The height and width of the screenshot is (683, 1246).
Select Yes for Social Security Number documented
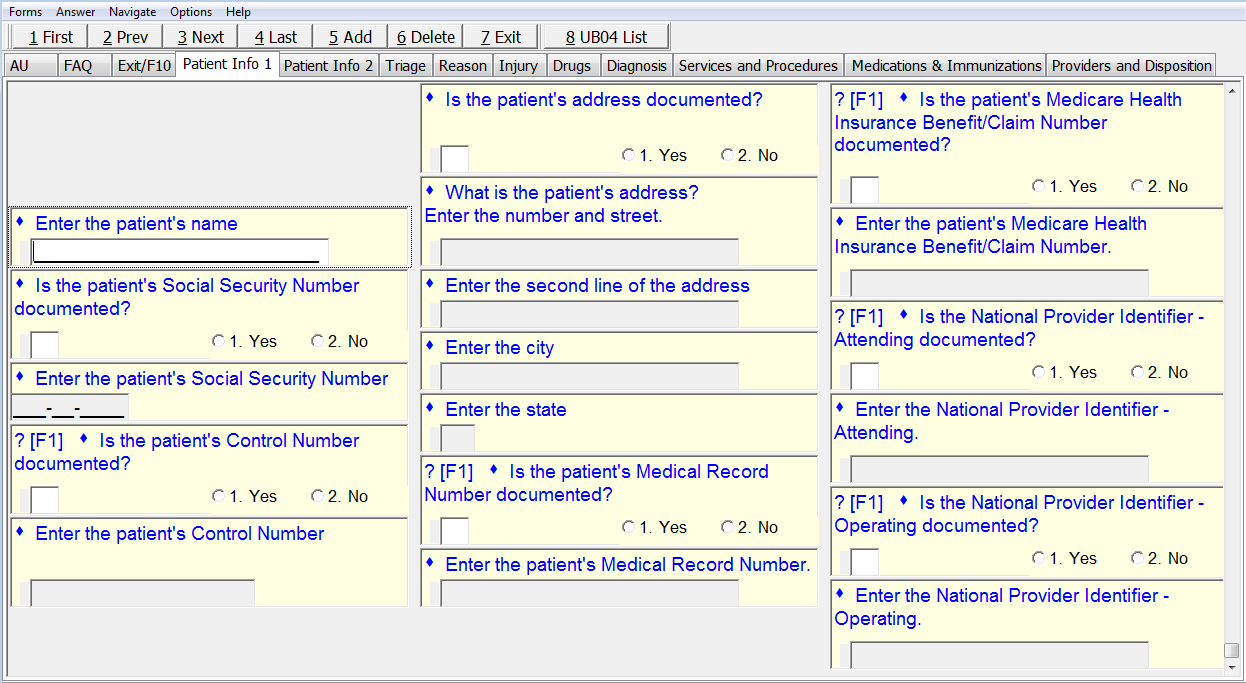(219, 342)
